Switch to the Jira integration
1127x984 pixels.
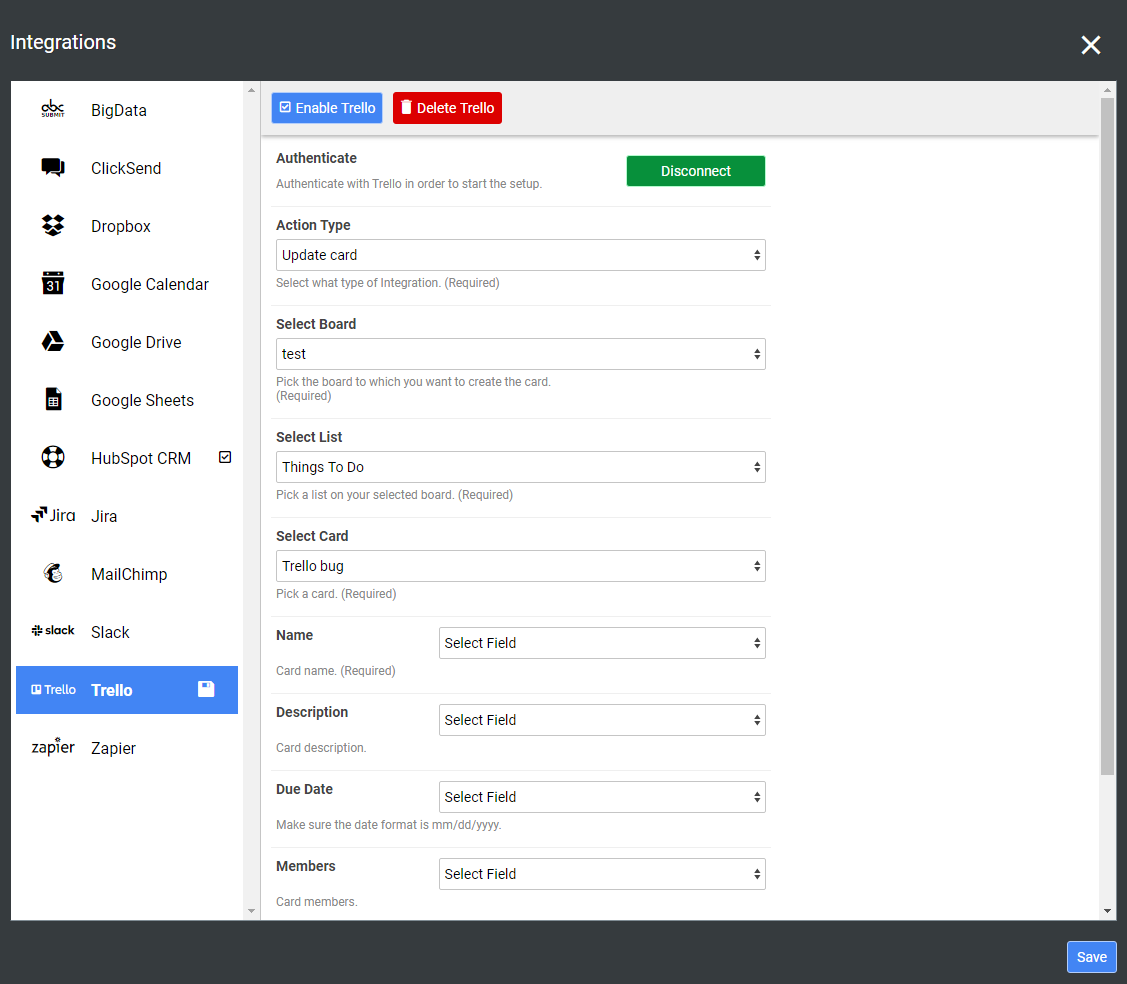(126, 516)
